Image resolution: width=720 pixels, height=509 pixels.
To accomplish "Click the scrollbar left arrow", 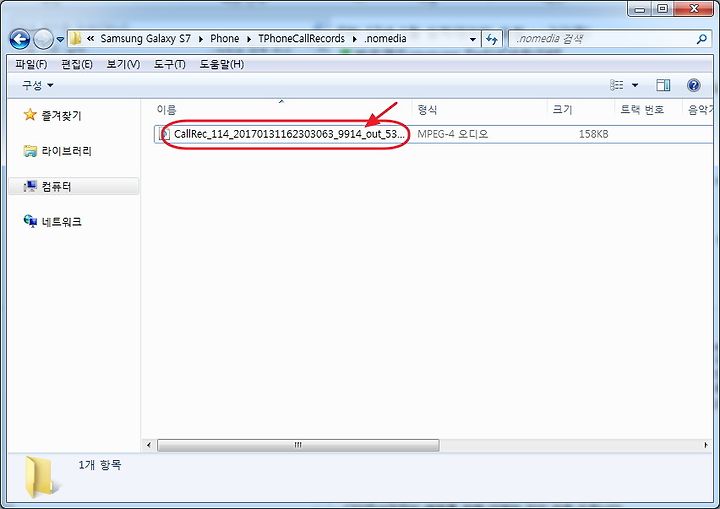I will (x=148, y=445).
